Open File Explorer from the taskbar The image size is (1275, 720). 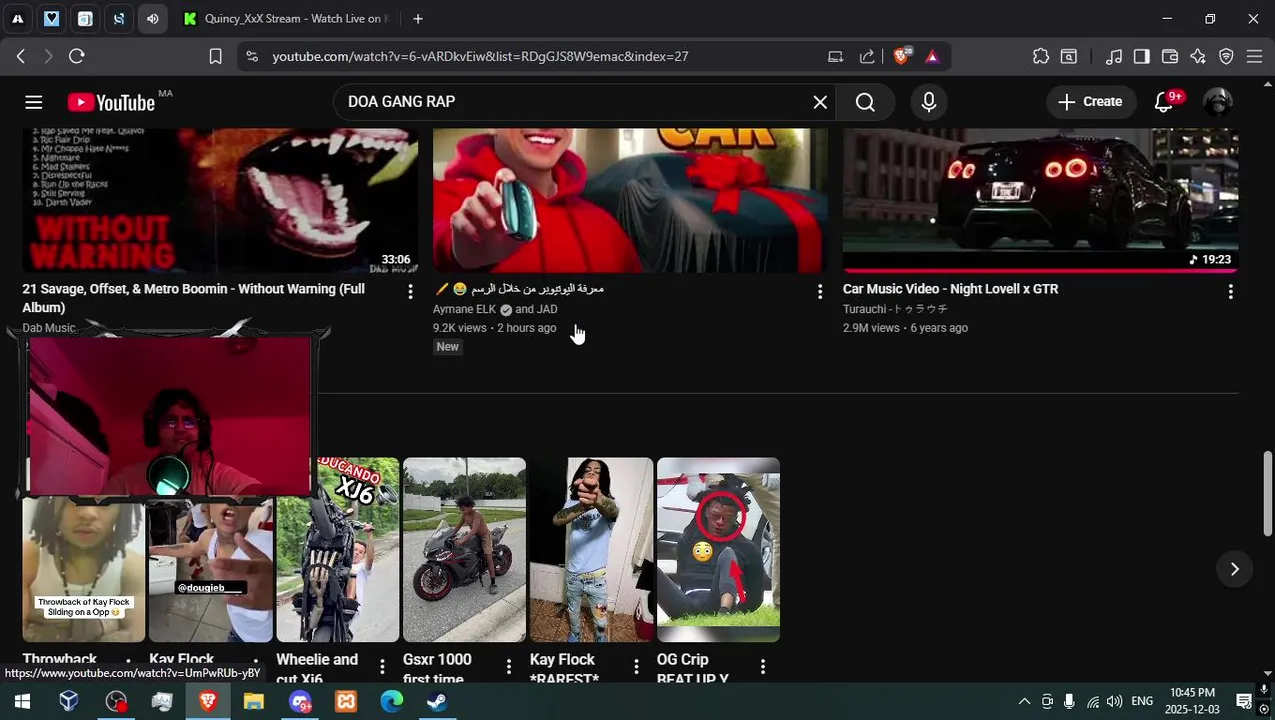254,702
